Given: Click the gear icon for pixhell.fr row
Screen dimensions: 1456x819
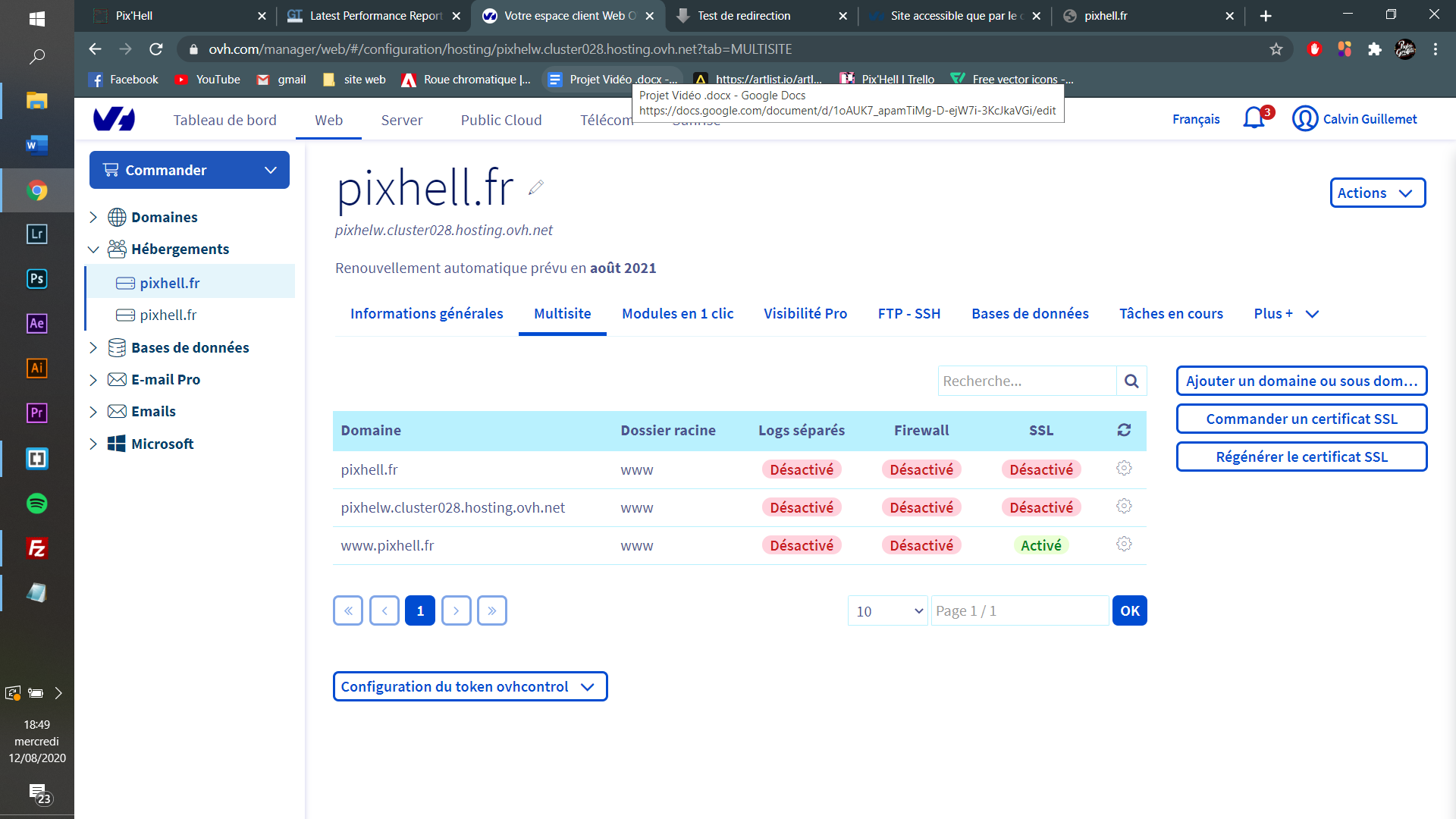Looking at the screenshot, I should coord(1124,469).
